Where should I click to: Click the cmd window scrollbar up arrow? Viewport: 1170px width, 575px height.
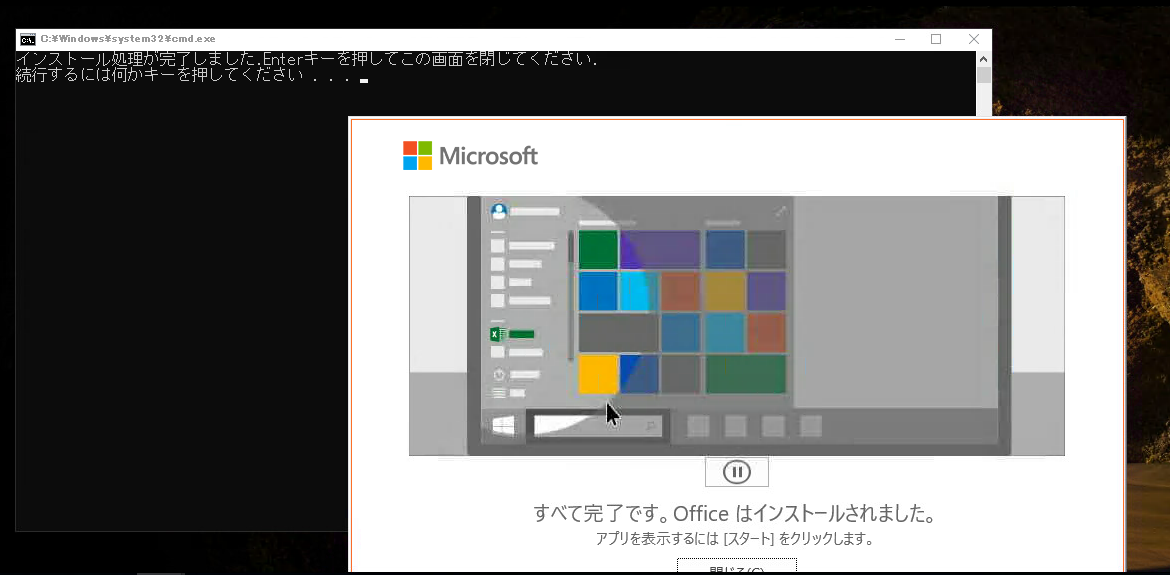tap(983, 59)
